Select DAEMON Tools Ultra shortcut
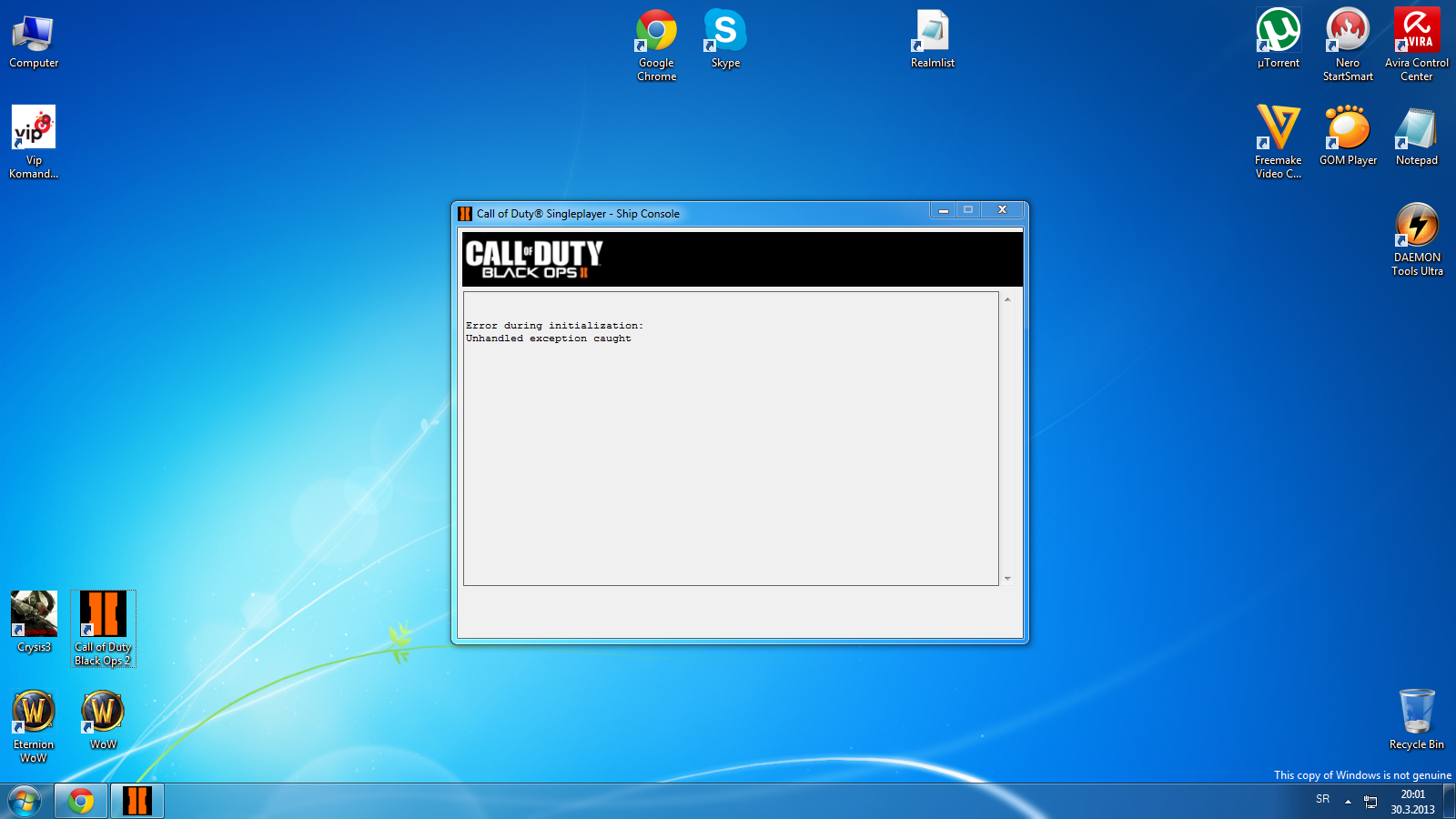The image size is (1456, 819). [x=1417, y=239]
